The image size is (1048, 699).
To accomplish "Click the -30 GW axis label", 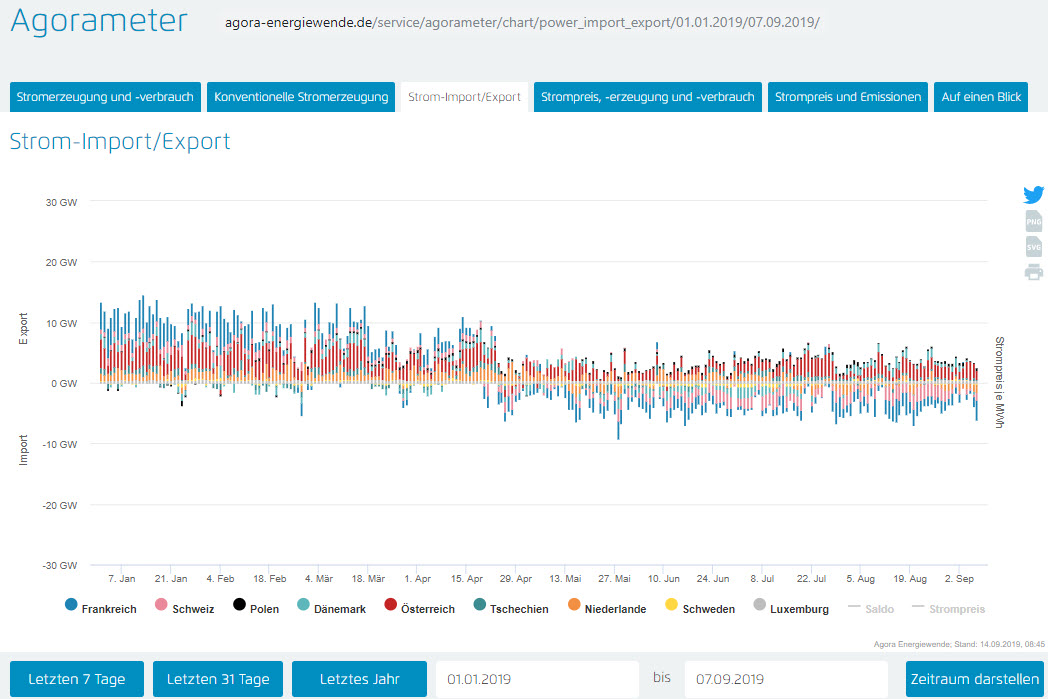I will click(x=59, y=565).
